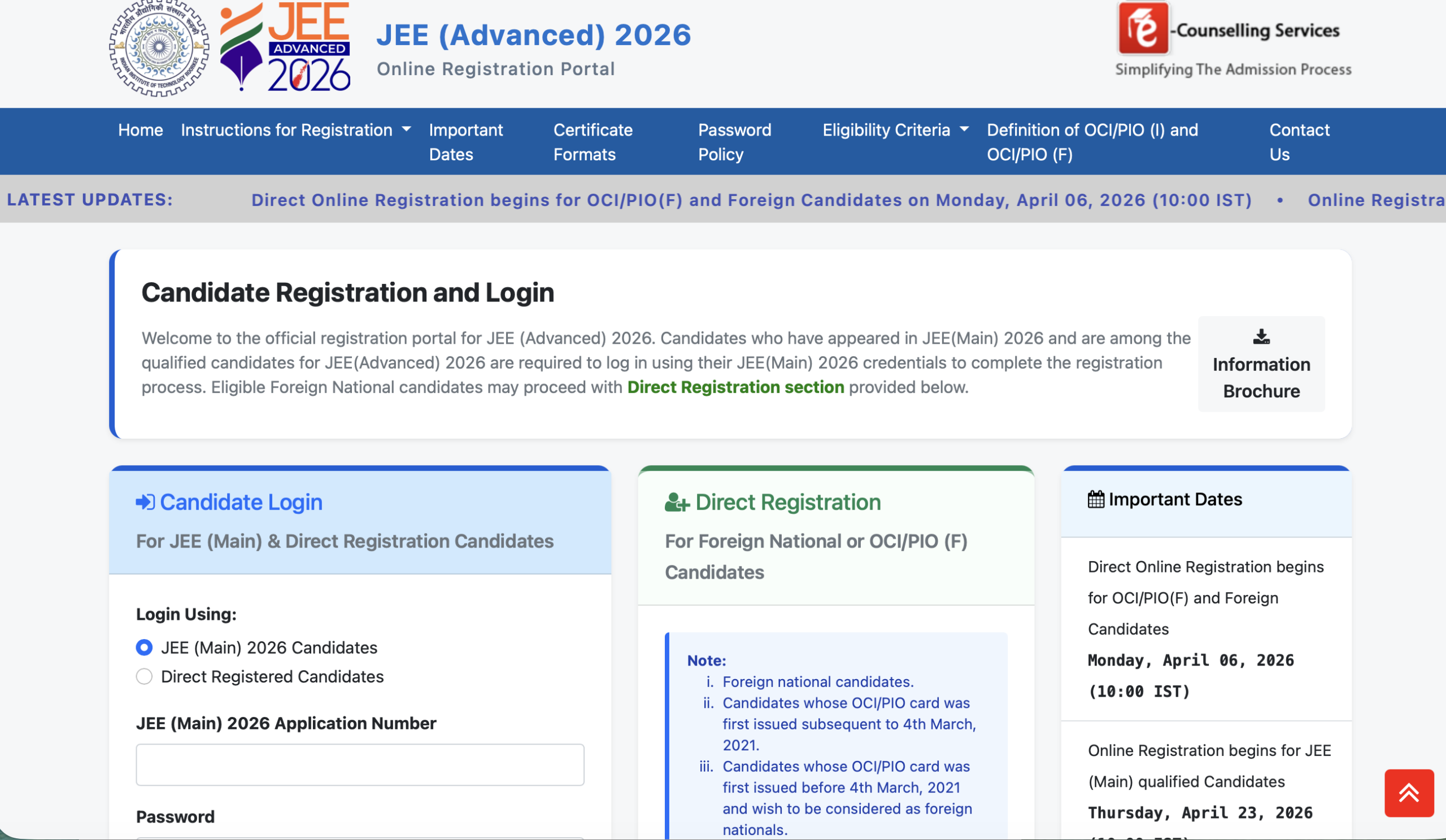This screenshot has height=840, width=1446.
Task: Click the Information Brochure download icon
Action: 1261,336
